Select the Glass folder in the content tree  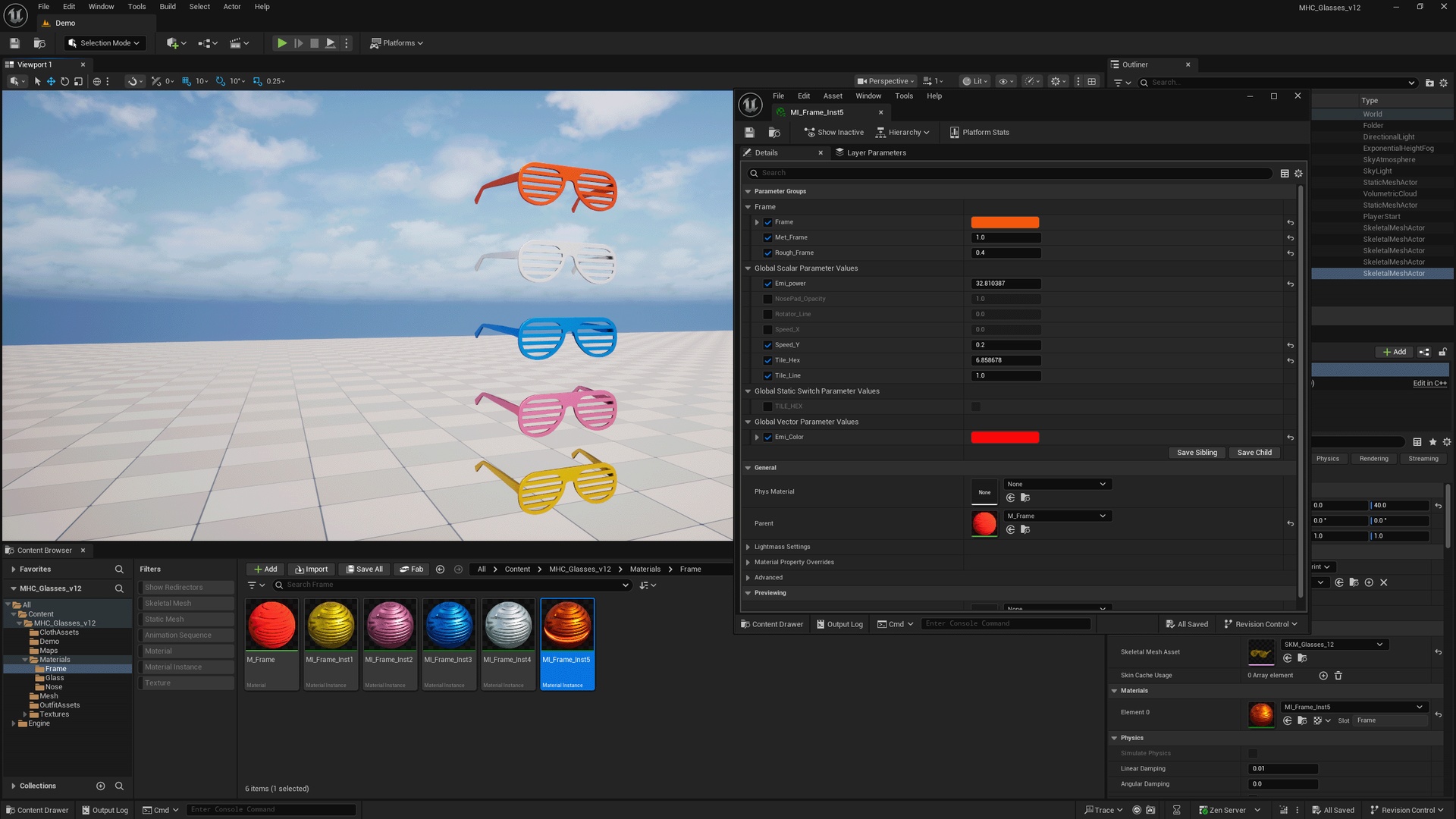tap(55, 678)
